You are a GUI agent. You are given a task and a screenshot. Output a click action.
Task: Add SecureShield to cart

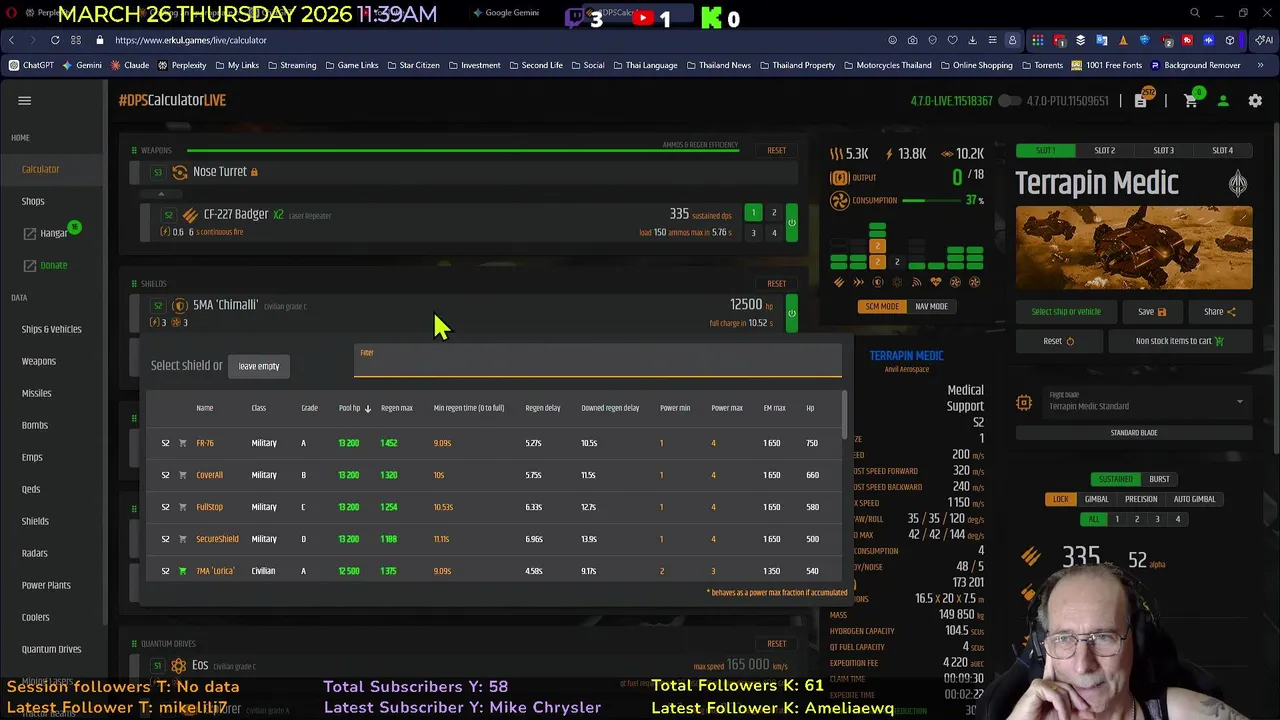[182, 539]
